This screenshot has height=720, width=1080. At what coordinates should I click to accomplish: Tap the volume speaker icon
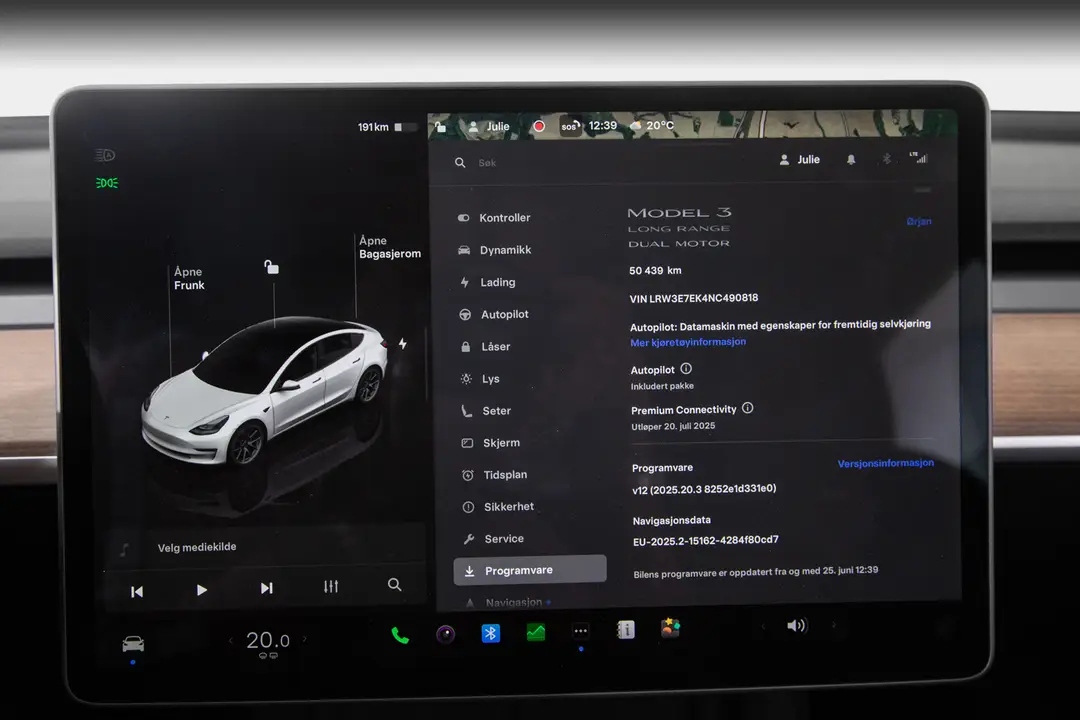(796, 626)
